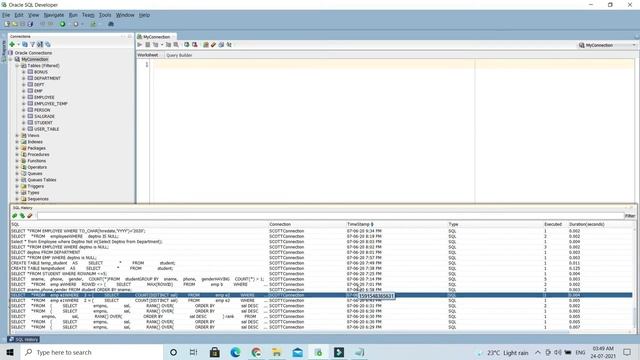
Task: Open the Navigate menu
Action: click(54, 15)
